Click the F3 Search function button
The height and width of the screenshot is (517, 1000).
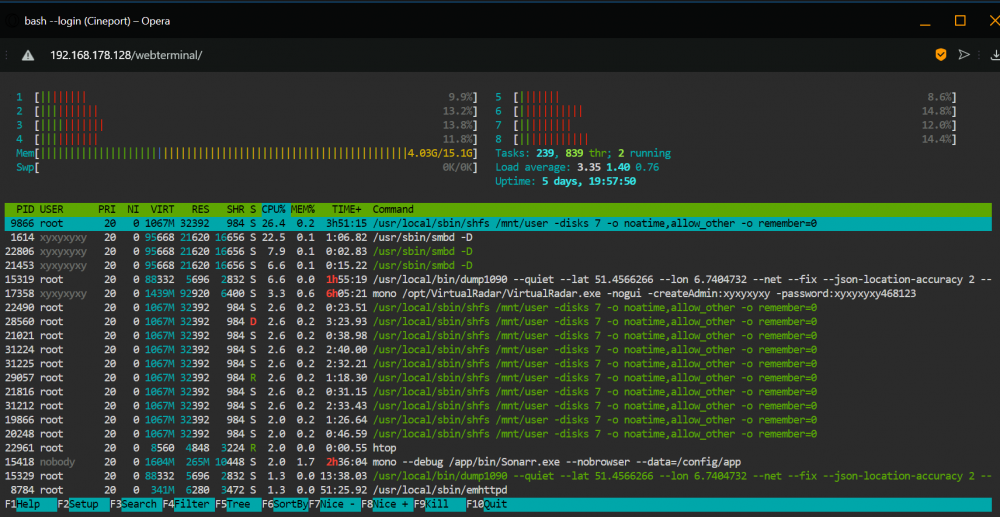point(135,504)
